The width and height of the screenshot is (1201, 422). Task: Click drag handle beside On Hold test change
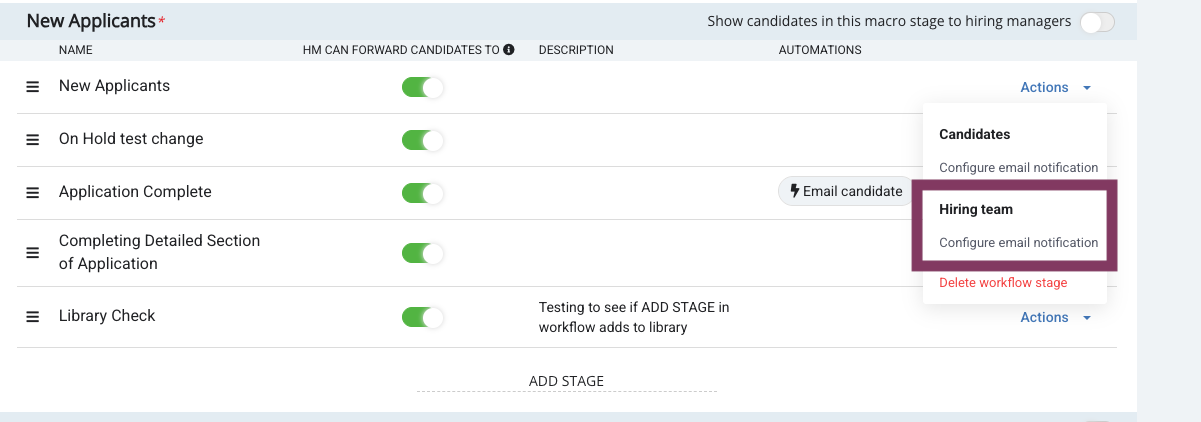(x=32, y=140)
